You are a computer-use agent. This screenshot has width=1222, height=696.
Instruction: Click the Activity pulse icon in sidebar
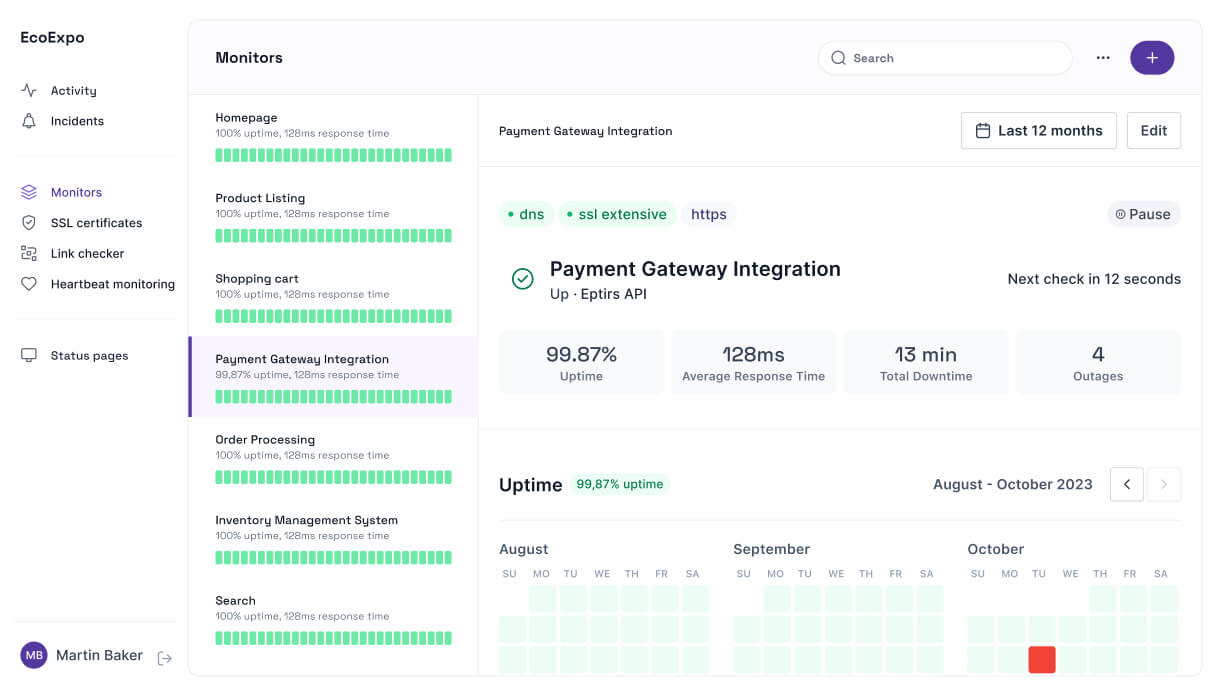click(29, 90)
